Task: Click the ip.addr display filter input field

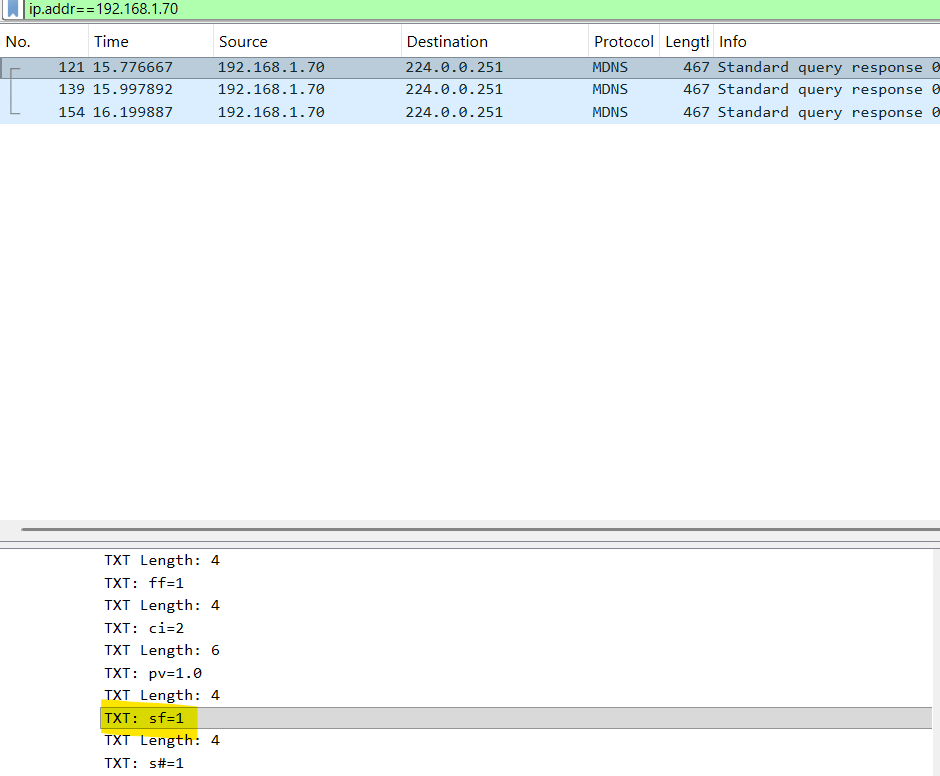Action: pyautogui.click(x=400, y=9)
